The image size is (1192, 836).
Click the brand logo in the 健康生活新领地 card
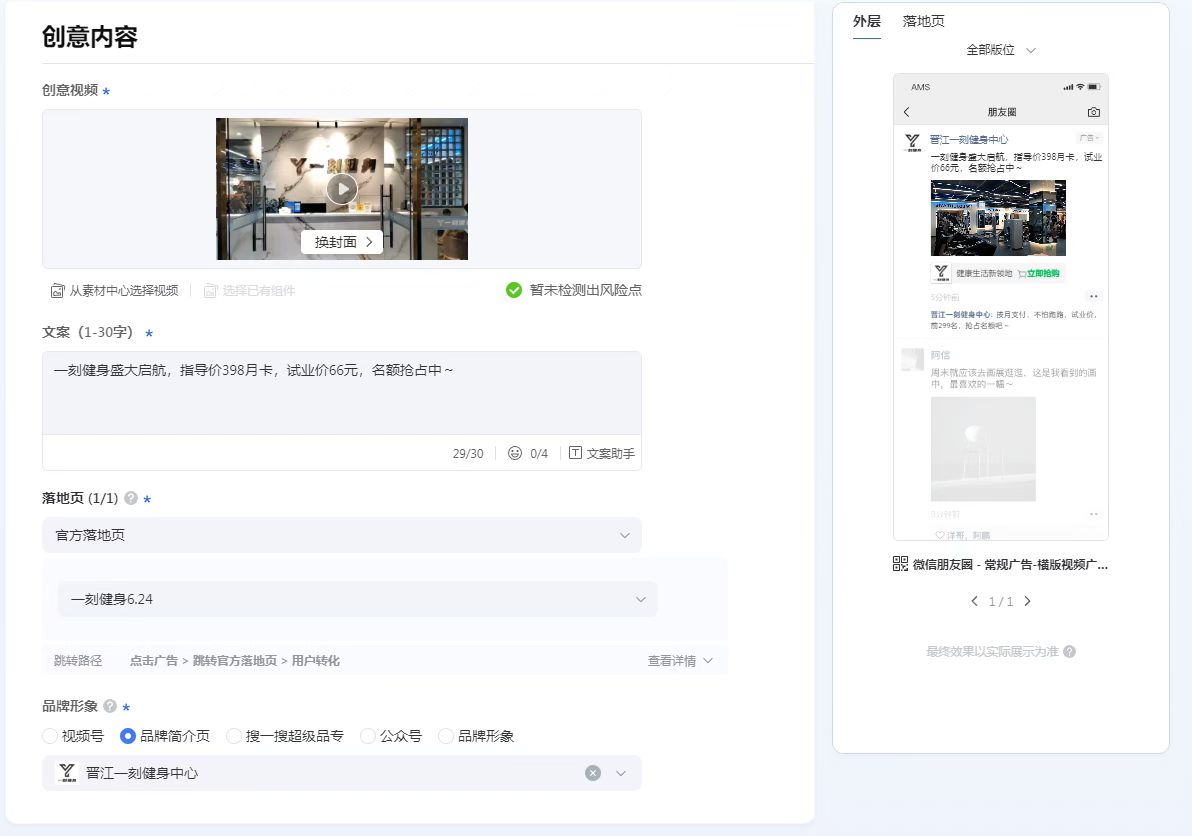941,273
